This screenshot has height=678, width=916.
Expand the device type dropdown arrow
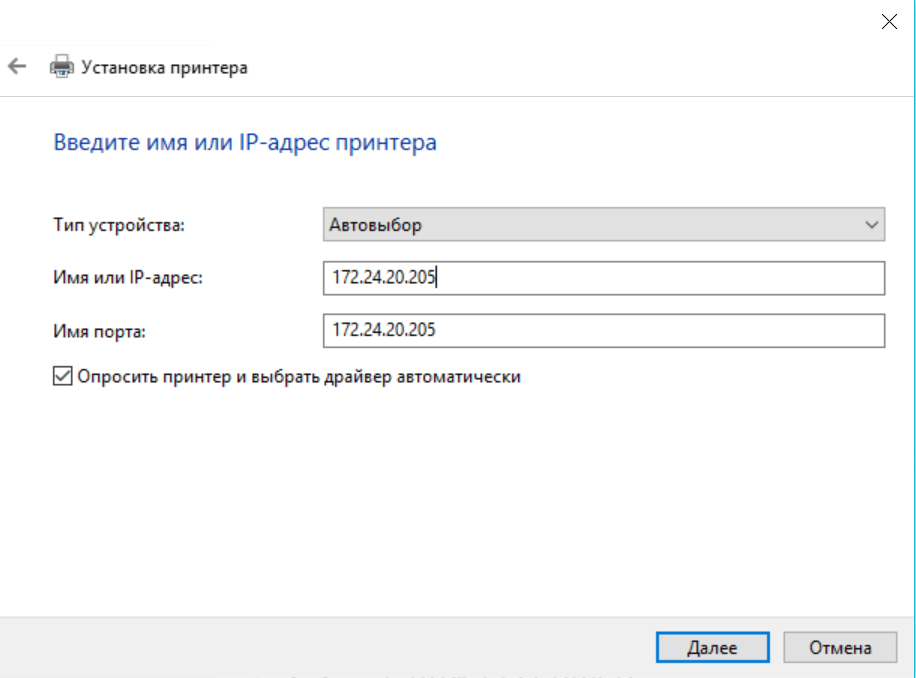point(870,225)
